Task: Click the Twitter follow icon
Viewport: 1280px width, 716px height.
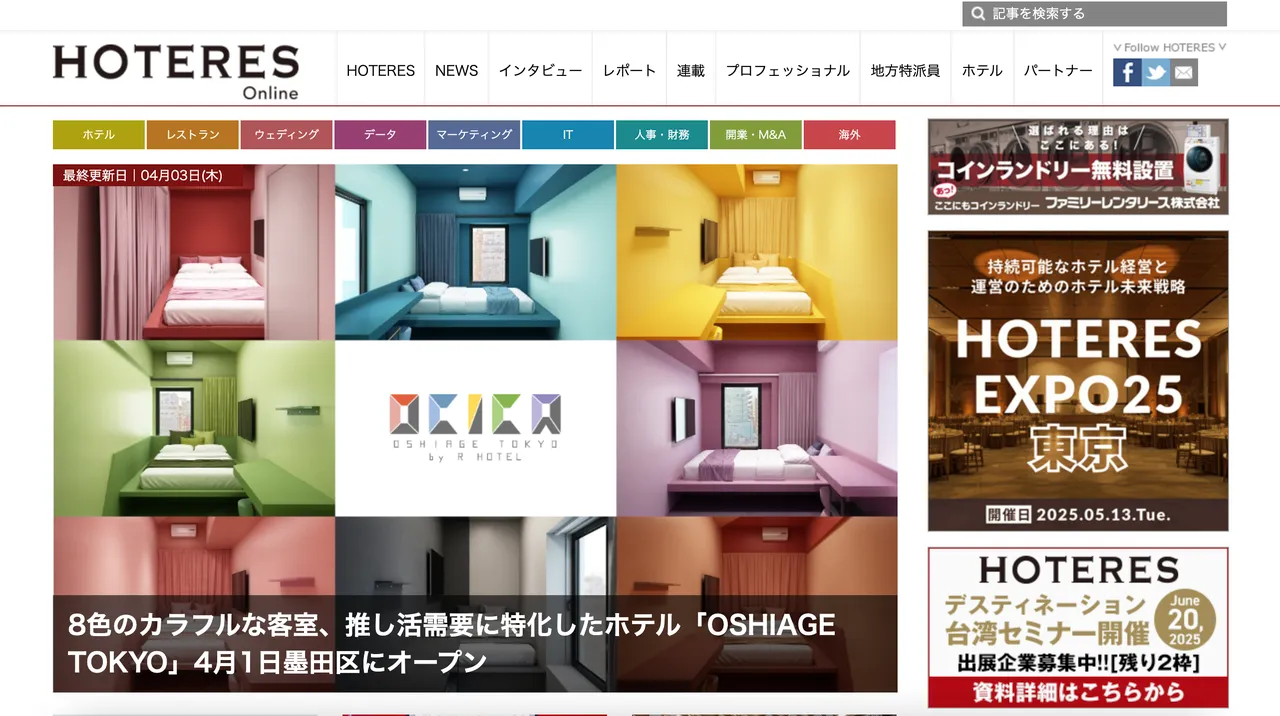Action: (x=1156, y=72)
